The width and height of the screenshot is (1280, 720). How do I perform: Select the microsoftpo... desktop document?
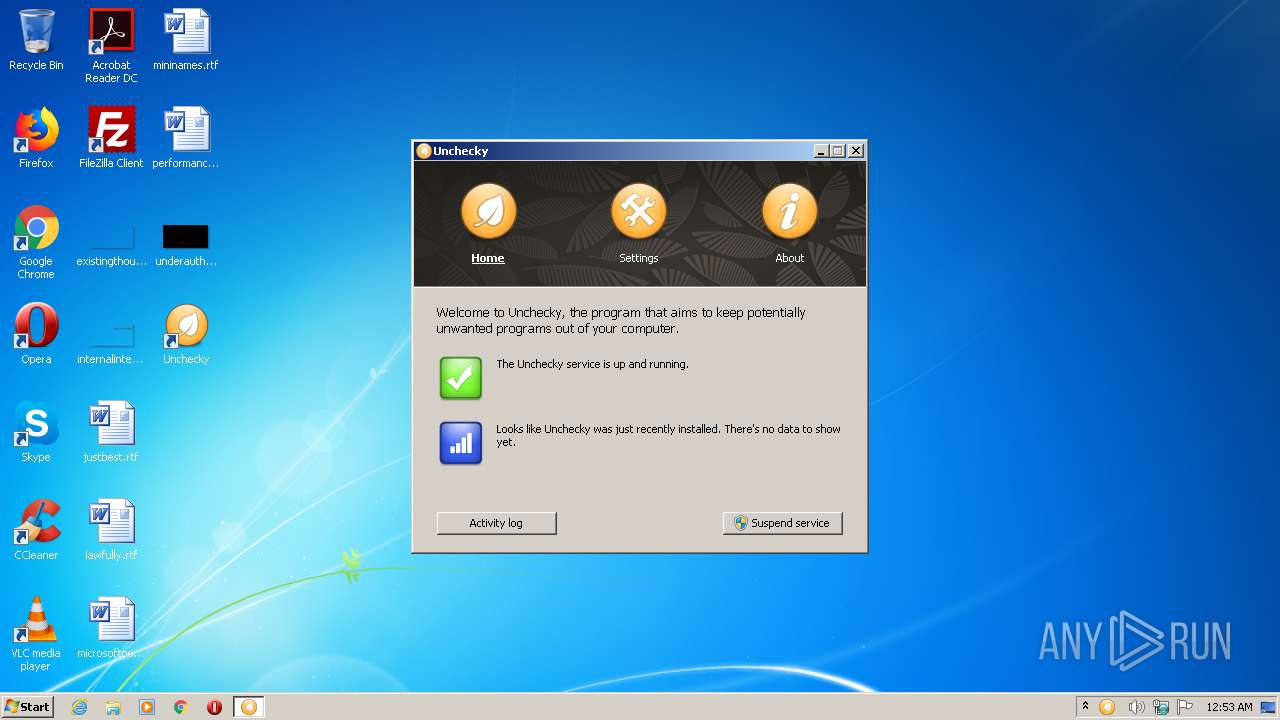coord(111,628)
